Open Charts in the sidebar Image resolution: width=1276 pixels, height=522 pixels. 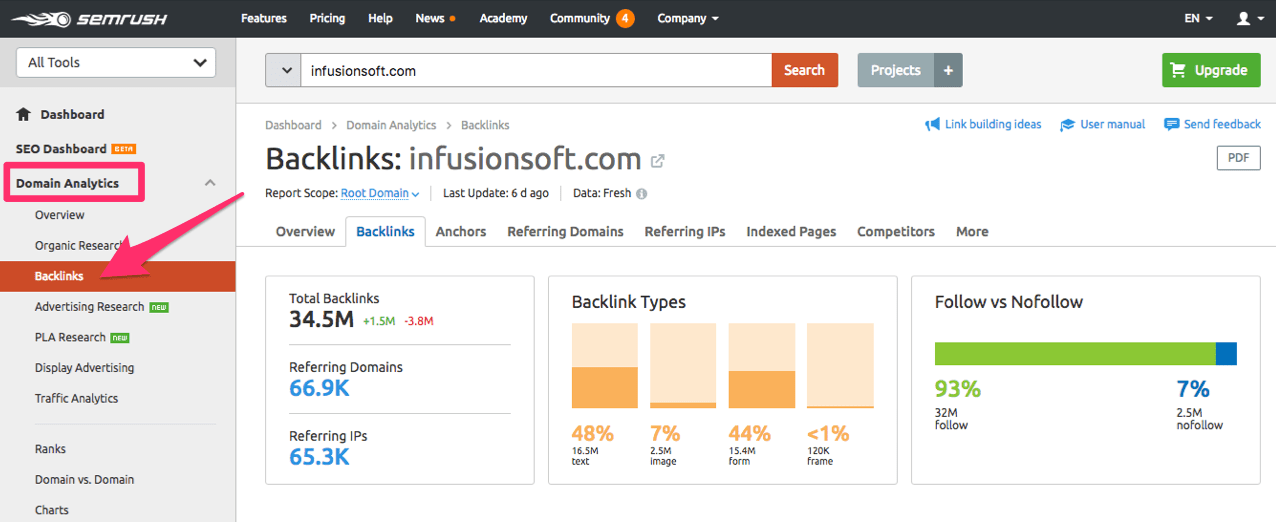[x=52, y=510]
